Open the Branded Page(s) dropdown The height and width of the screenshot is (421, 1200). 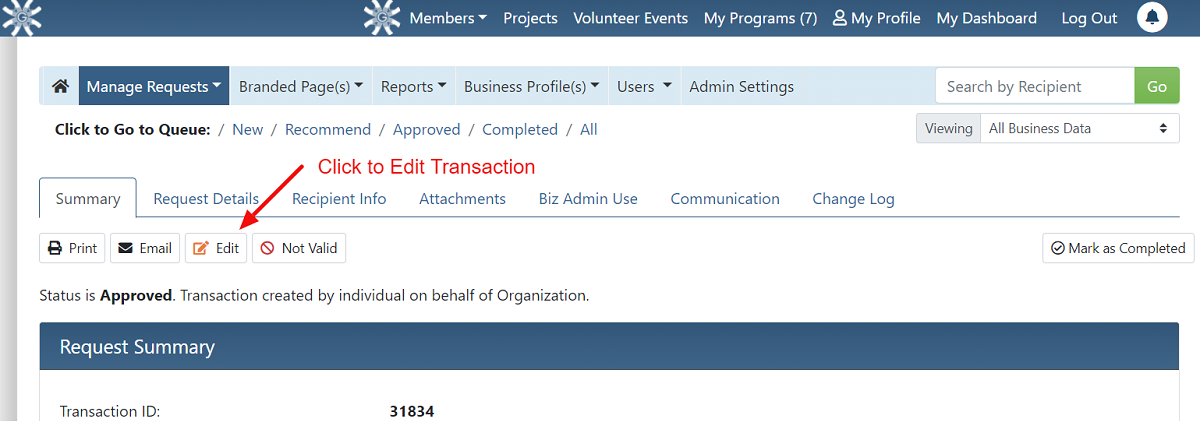(x=300, y=86)
